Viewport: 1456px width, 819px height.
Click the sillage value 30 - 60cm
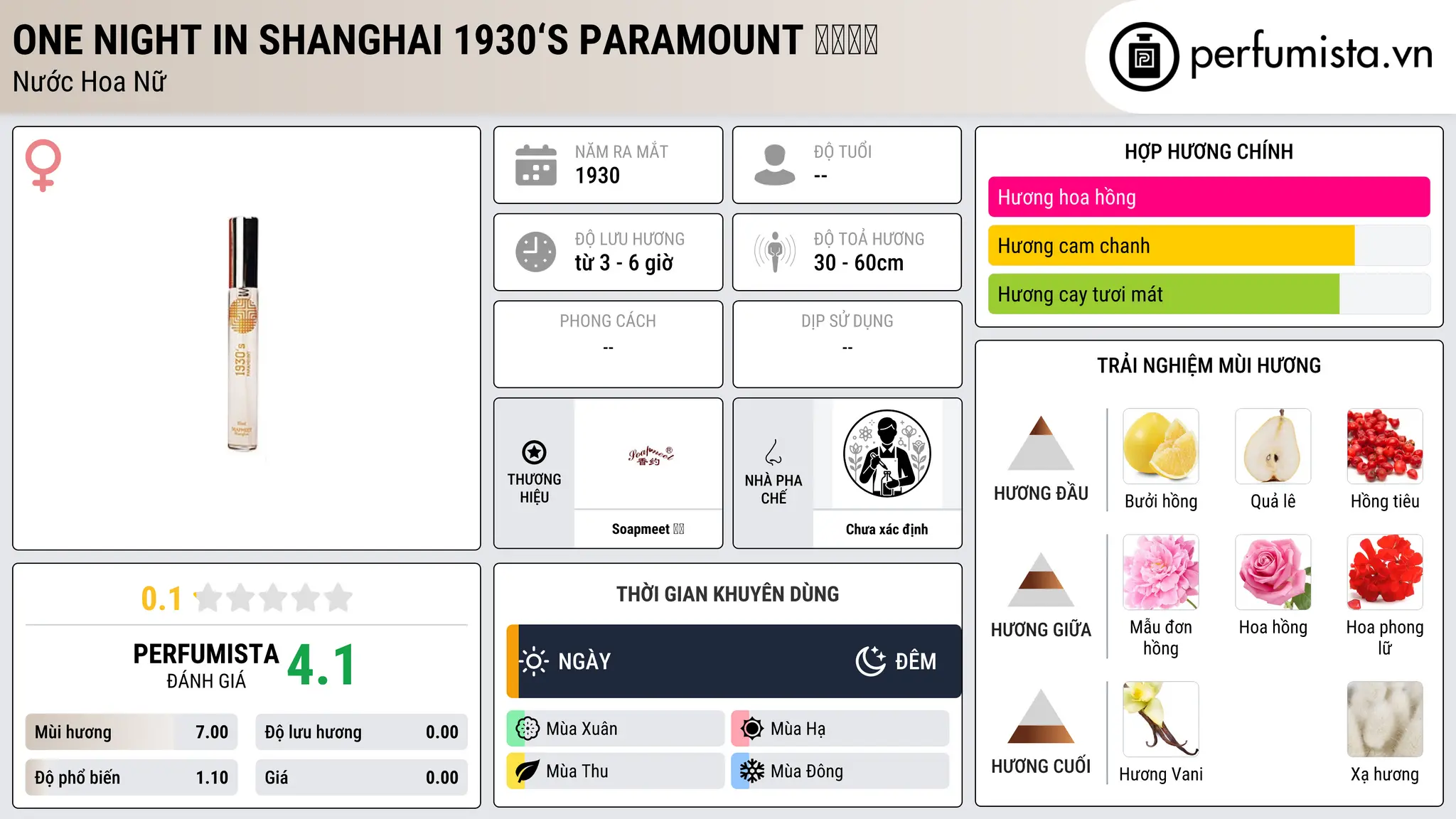coord(859,263)
